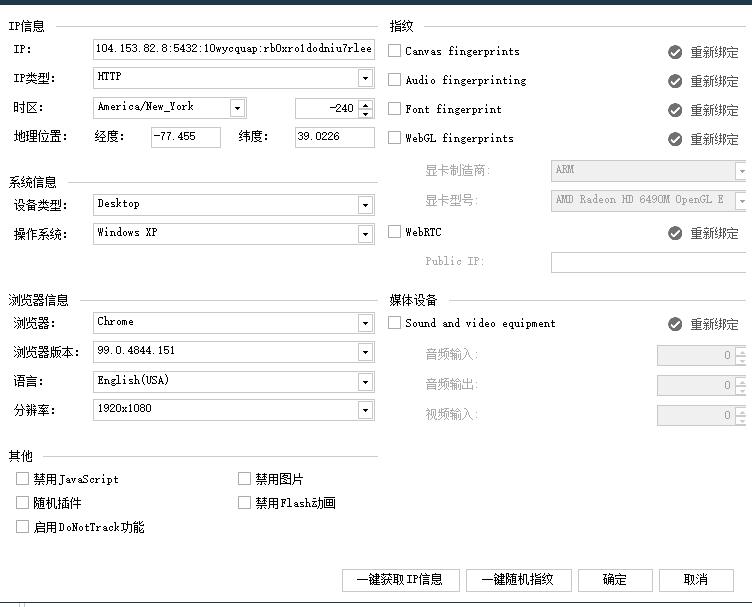Expand the 显卡型号 AMD Radeon dropdown
This screenshot has height=607, width=752.
[x=741, y=201]
